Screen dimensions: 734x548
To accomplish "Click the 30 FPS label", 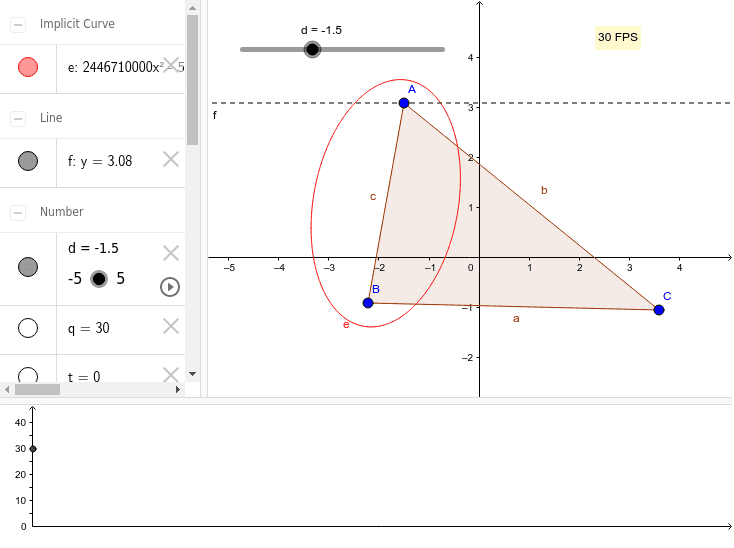I will click(617, 37).
